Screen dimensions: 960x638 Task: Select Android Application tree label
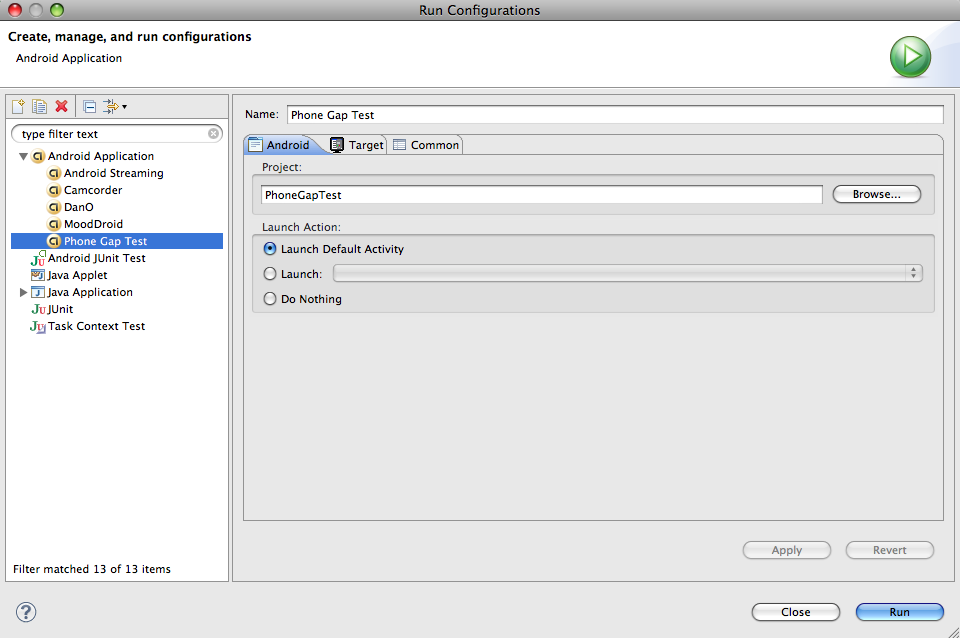point(101,156)
